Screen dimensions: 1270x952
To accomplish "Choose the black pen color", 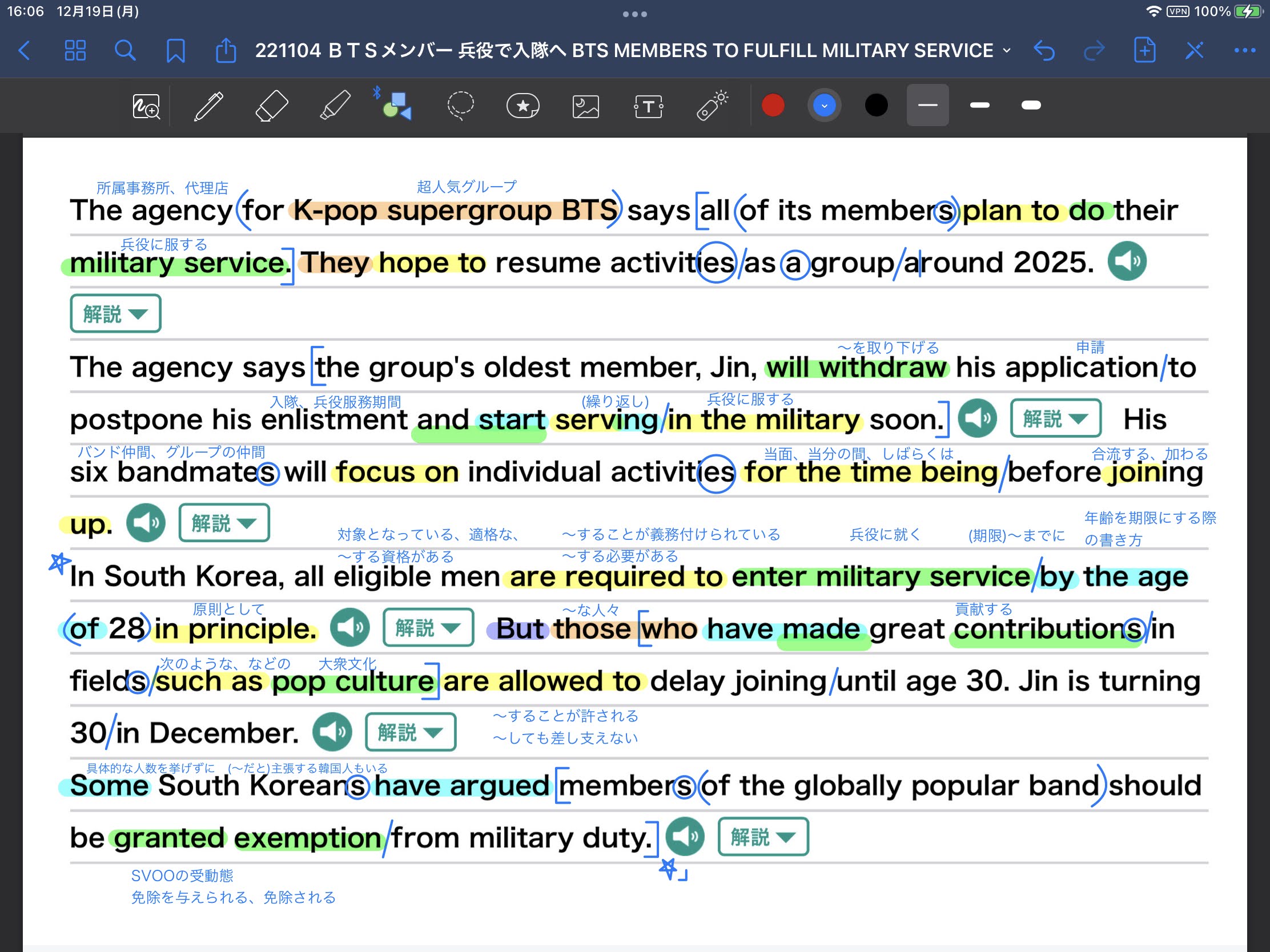I will click(x=876, y=106).
